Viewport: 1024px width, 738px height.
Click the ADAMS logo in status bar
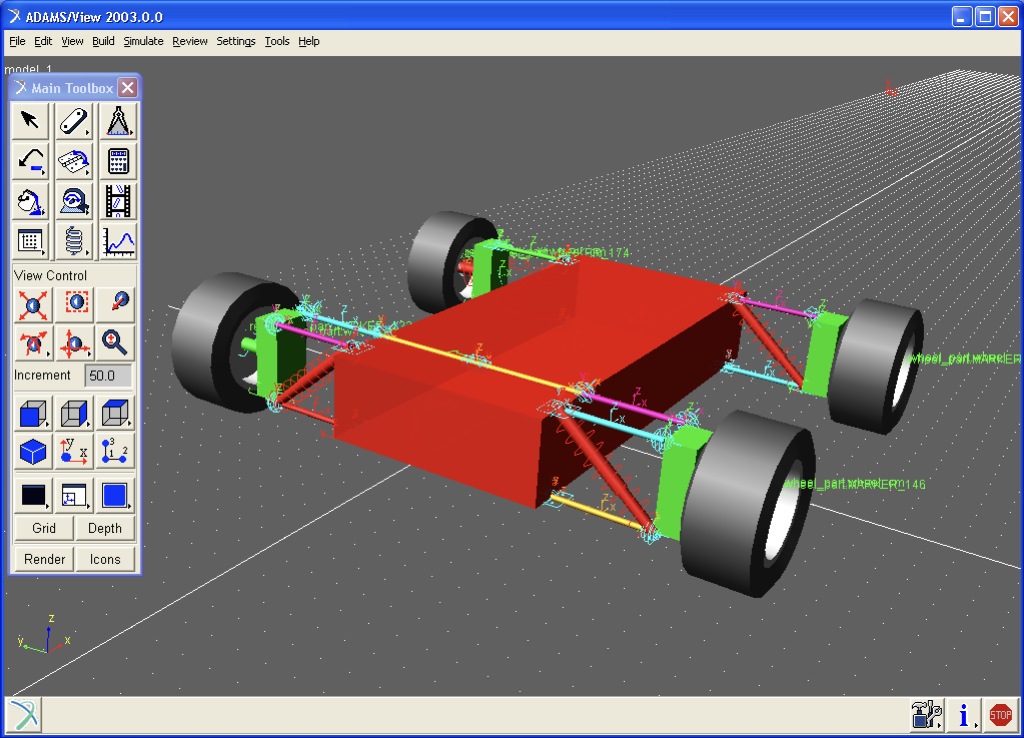(24, 715)
